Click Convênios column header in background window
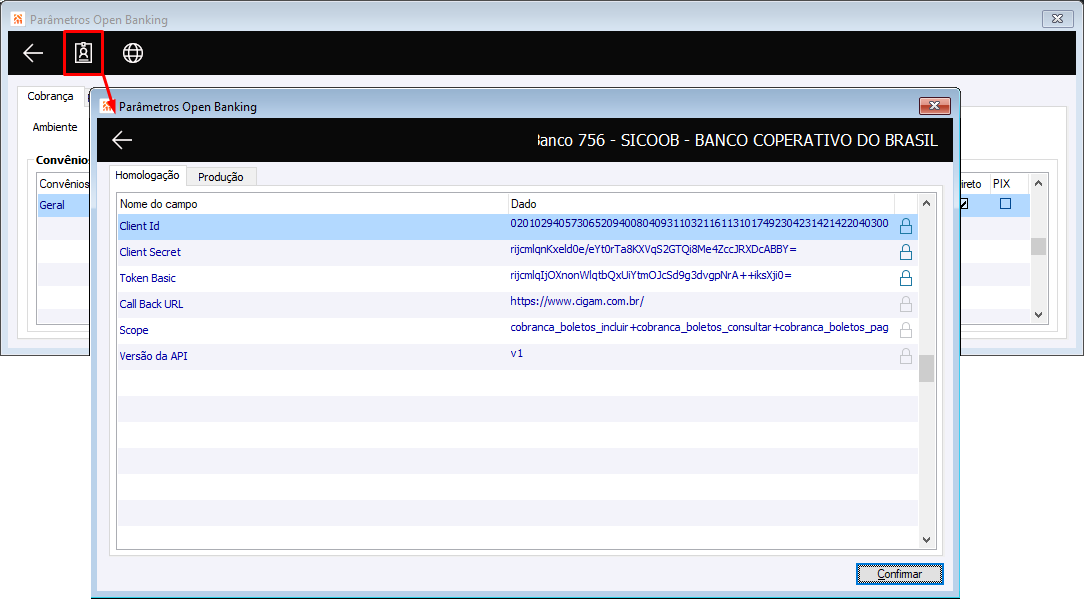 coord(64,184)
